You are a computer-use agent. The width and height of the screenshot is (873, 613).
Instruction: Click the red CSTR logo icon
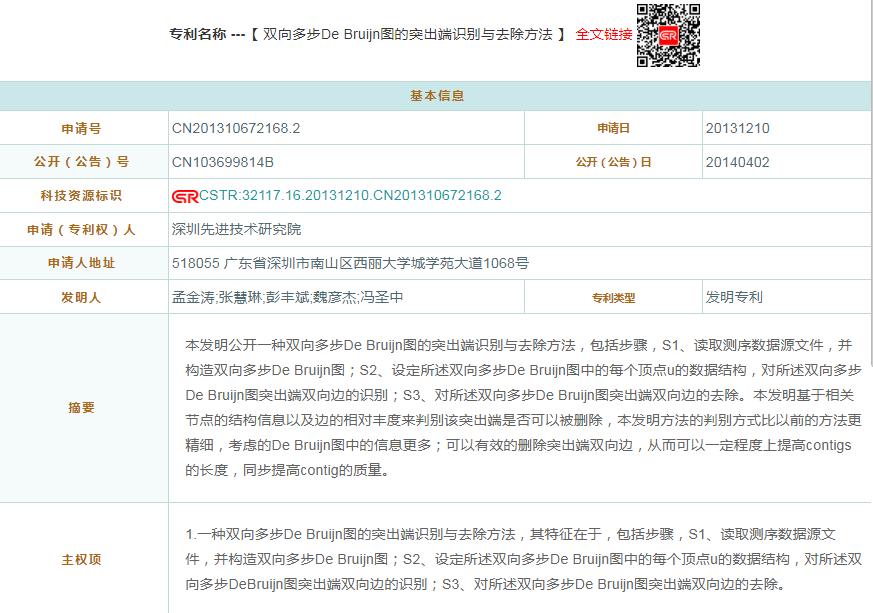tap(184, 196)
